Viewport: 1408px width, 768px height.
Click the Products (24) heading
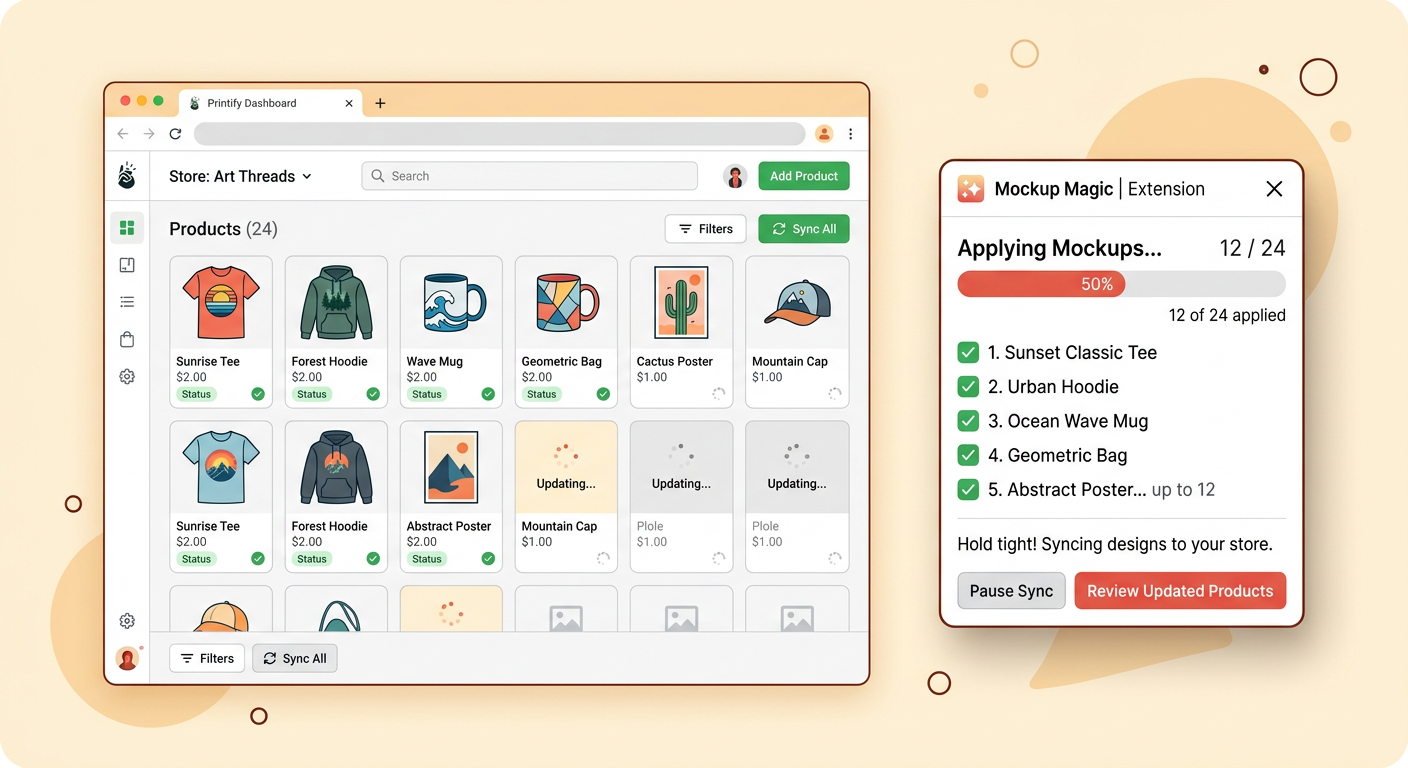(x=223, y=229)
